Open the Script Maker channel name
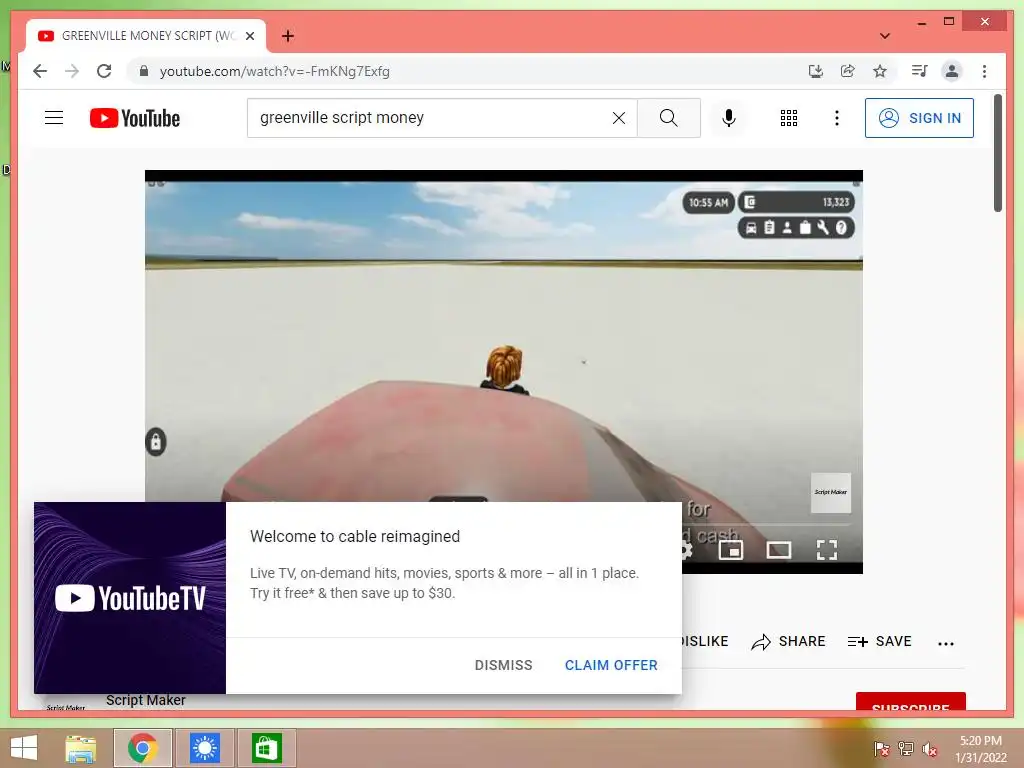 [146, 700]
